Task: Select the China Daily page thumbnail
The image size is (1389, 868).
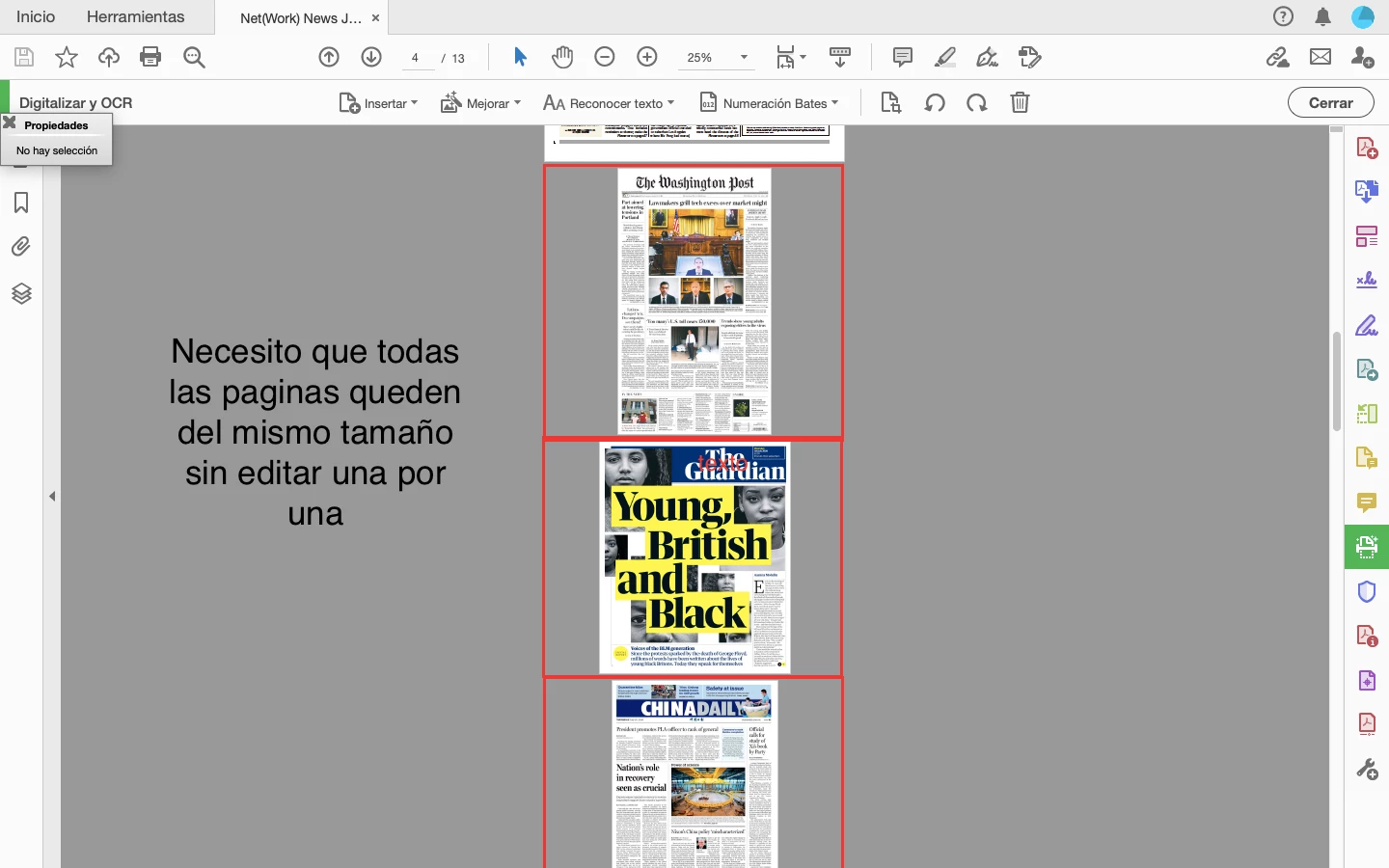Action: (x=694, y=773)
